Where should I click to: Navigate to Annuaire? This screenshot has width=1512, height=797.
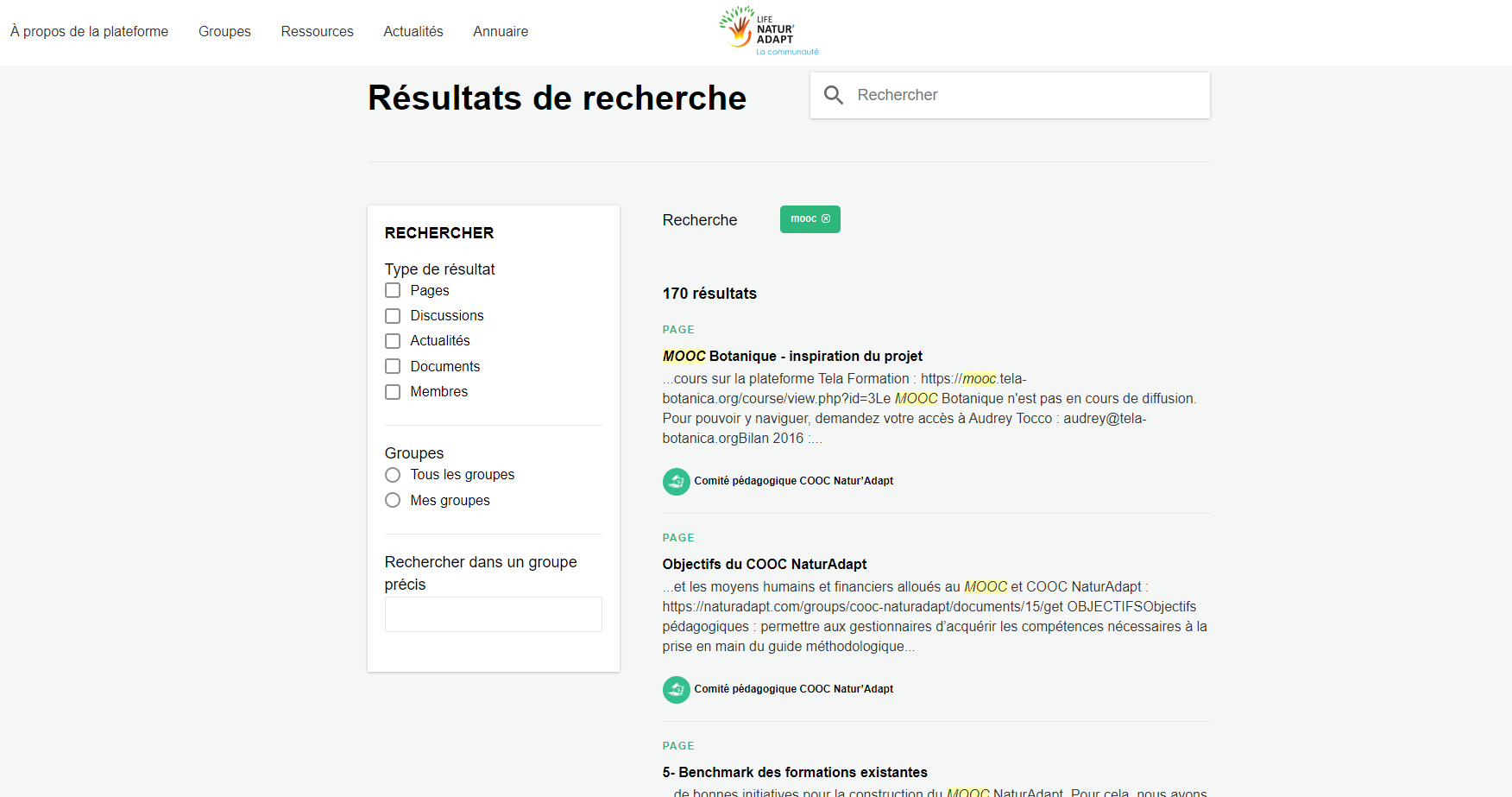(x=501, y=32)
